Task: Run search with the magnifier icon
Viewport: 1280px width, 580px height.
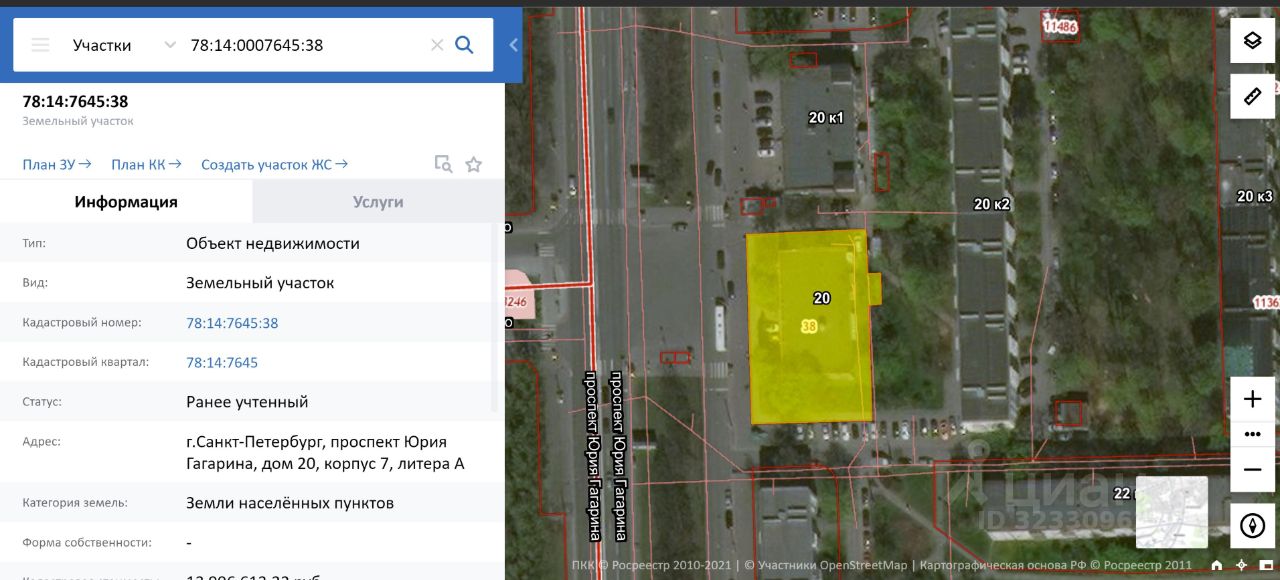Action: 464,45
